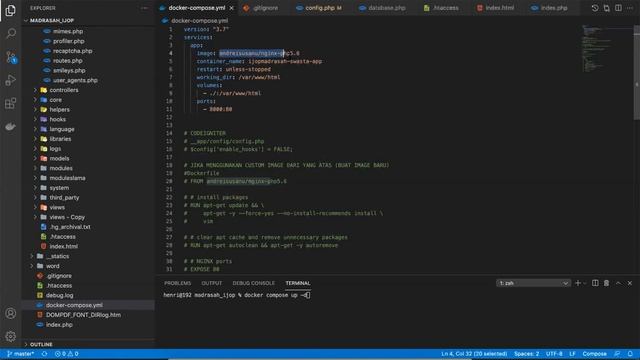
Task: Change language mode Compose
Action: click(x=594, y=354)
